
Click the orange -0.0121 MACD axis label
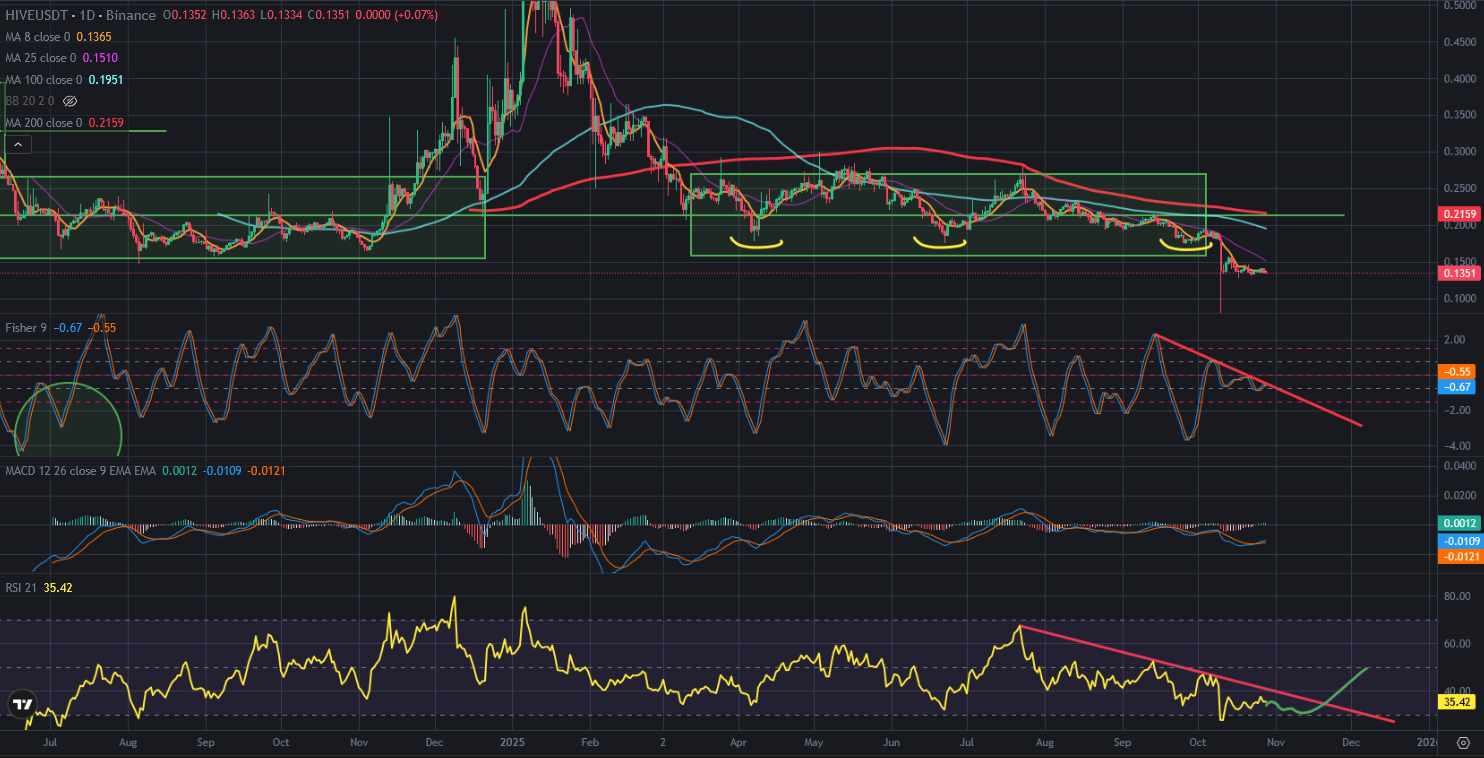pos(1459,557)
